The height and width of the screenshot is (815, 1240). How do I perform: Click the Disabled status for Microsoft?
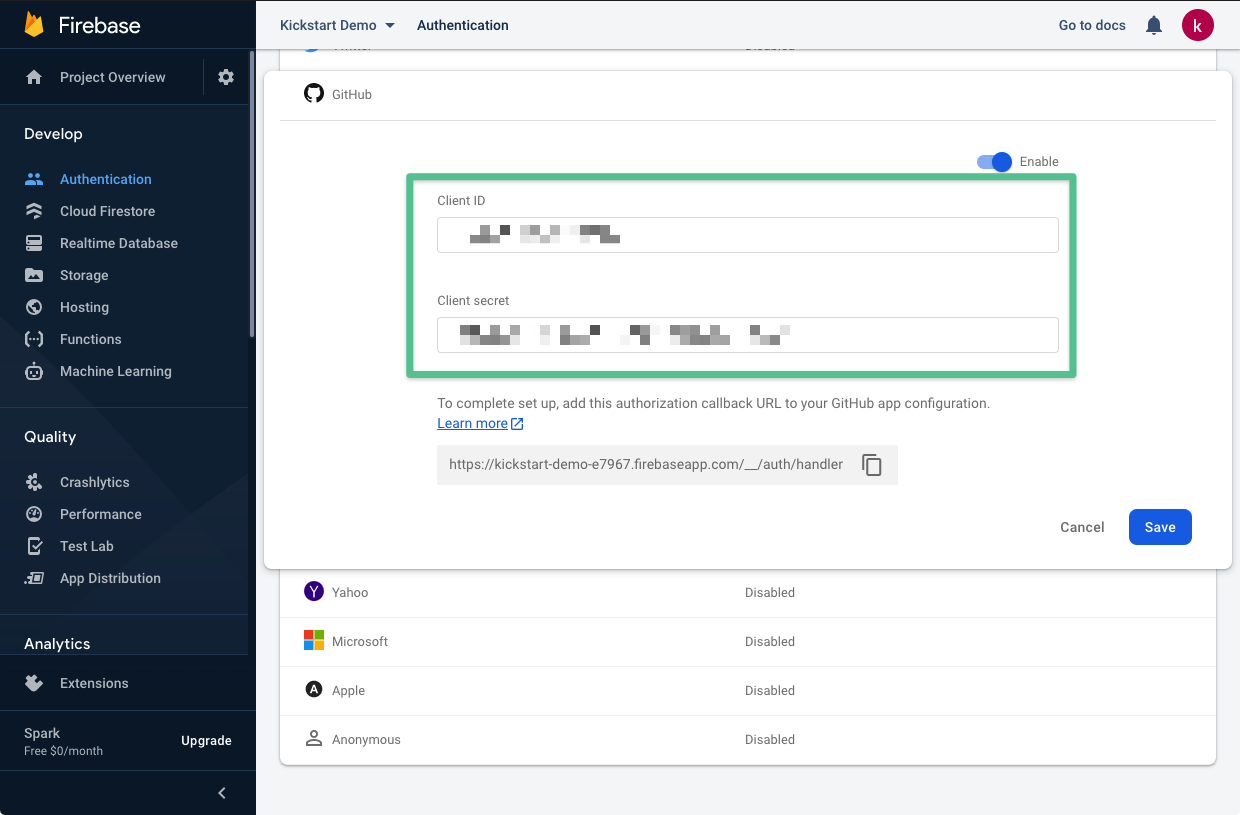[770, 641]
